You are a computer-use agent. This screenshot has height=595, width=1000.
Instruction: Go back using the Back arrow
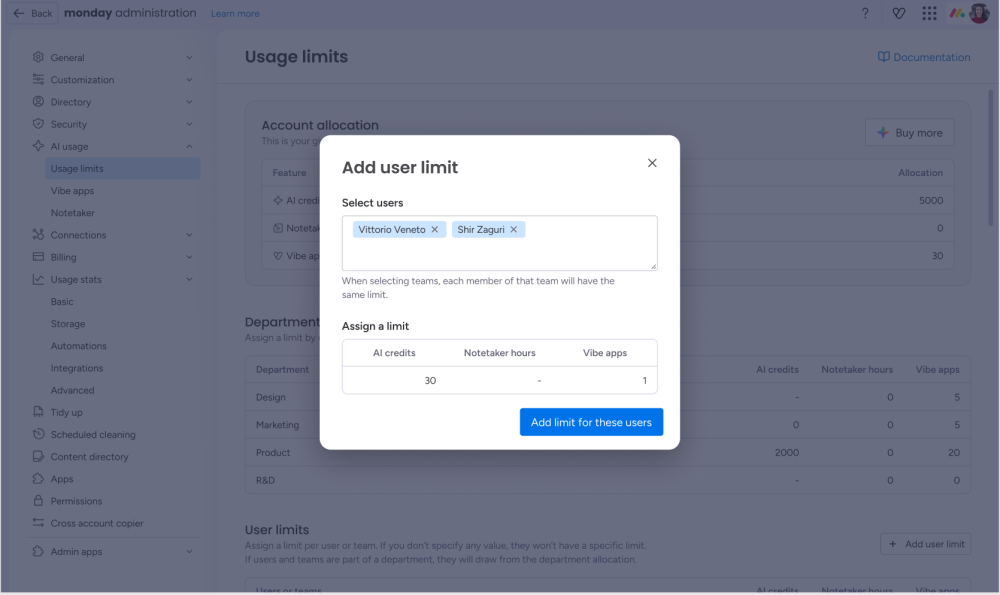[x=32, y=13]
